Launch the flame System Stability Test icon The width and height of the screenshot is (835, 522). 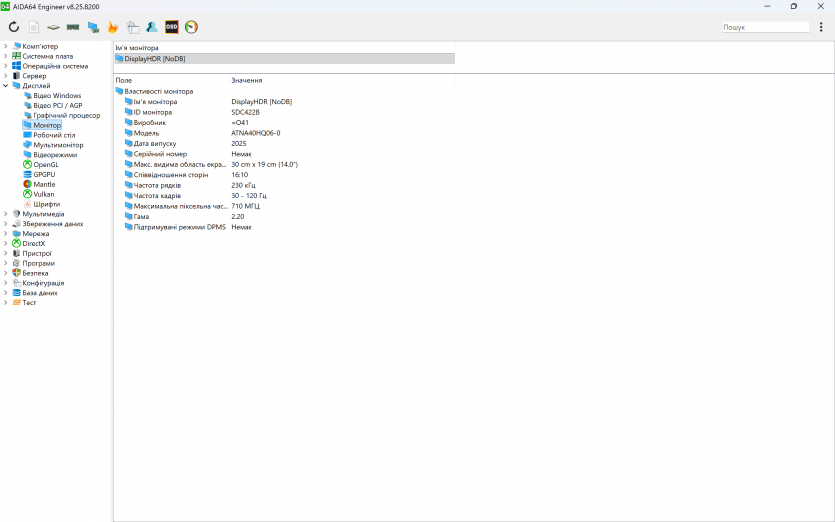click(112, 27)
